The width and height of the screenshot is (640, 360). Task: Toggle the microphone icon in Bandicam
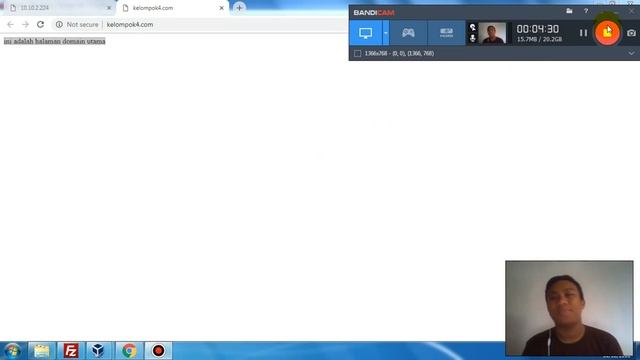pos(473,38)
